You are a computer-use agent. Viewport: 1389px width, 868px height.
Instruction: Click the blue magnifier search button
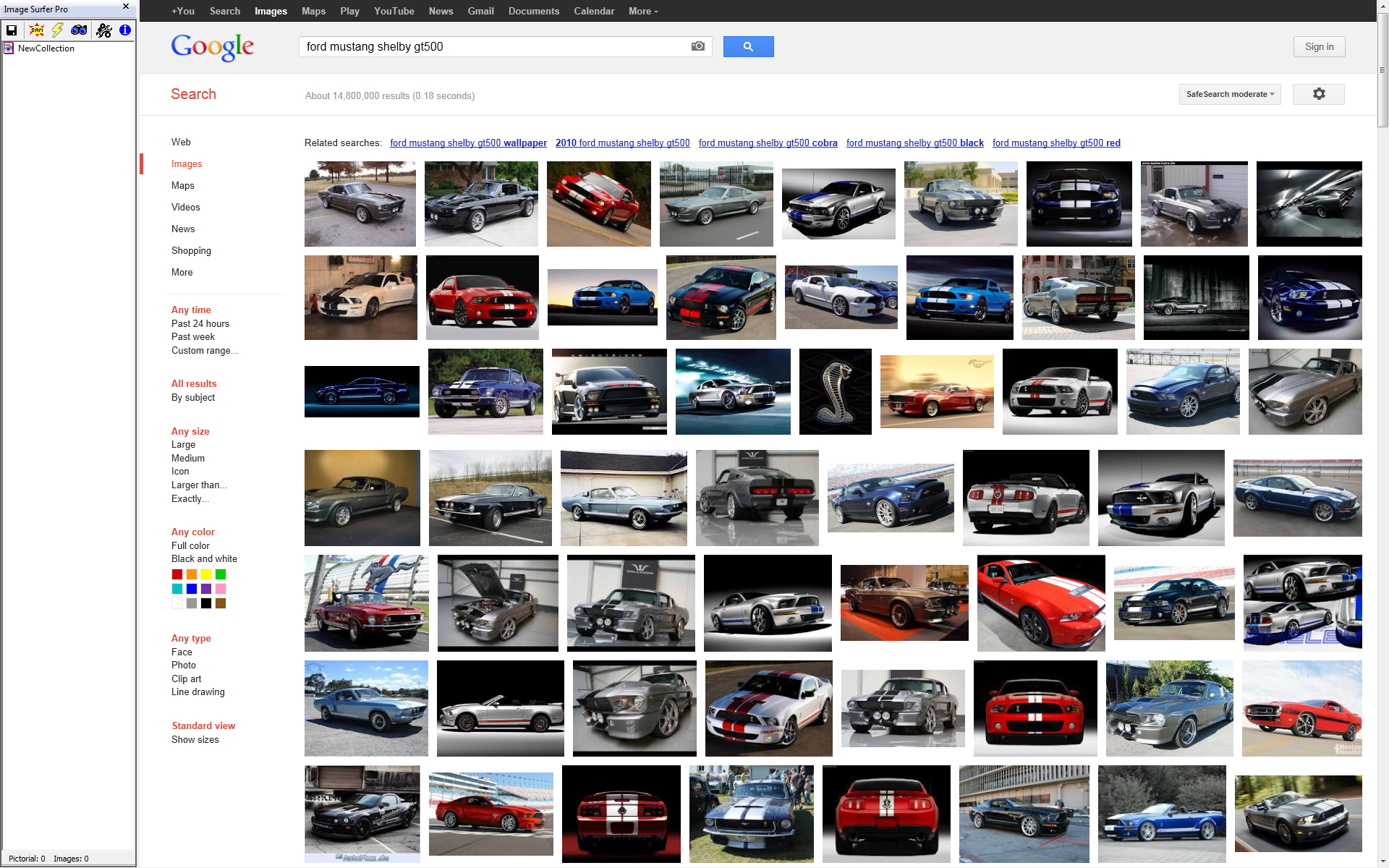[x=748, y=46]
